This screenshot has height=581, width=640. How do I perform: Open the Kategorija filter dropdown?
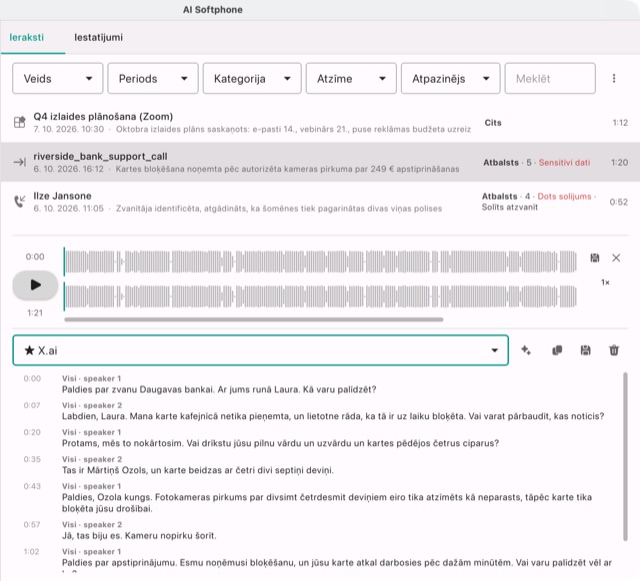pyautogui.click(x=252, y=78)
